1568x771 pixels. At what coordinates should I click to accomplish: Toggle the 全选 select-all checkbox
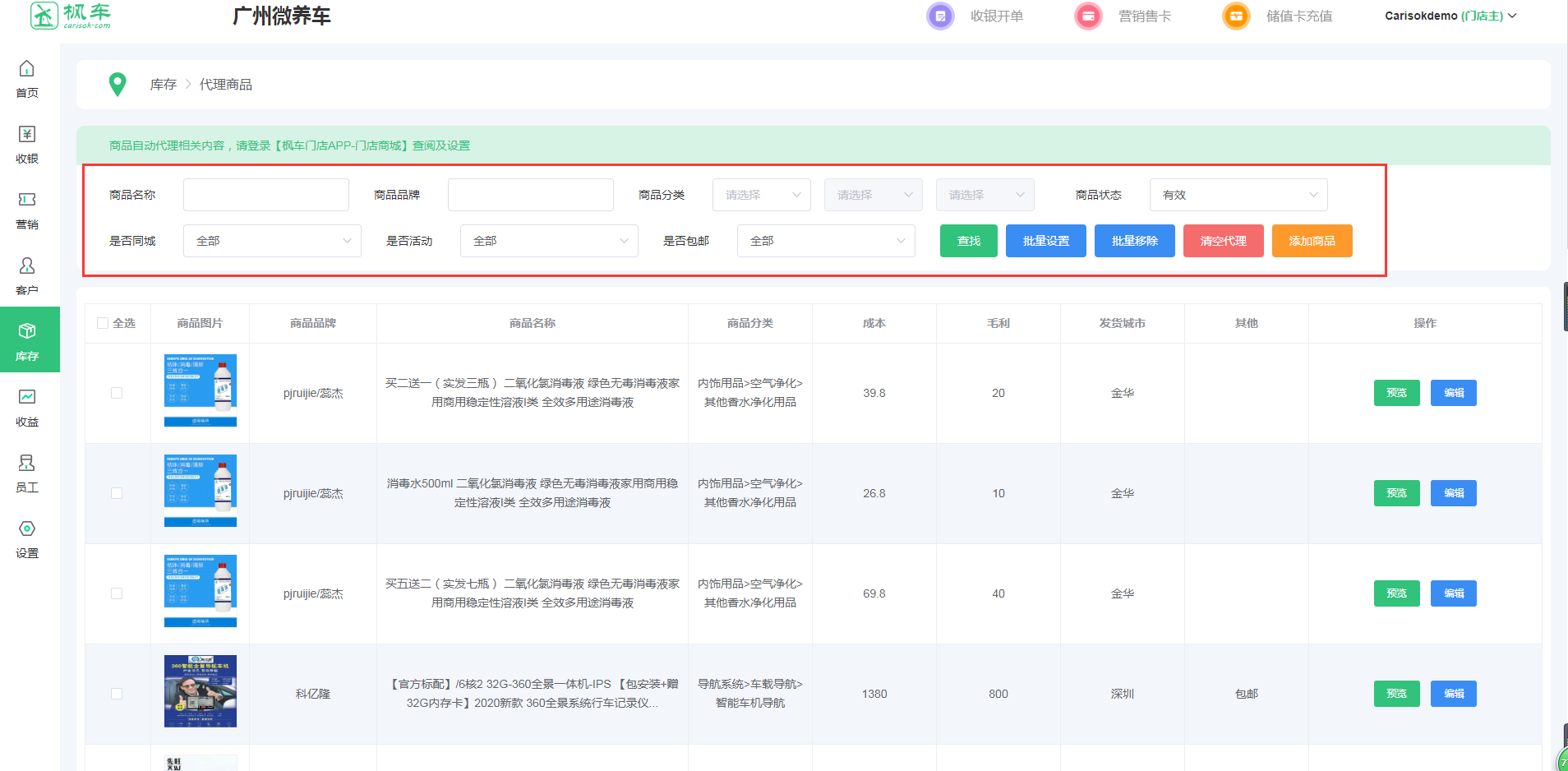pos(103,323)
